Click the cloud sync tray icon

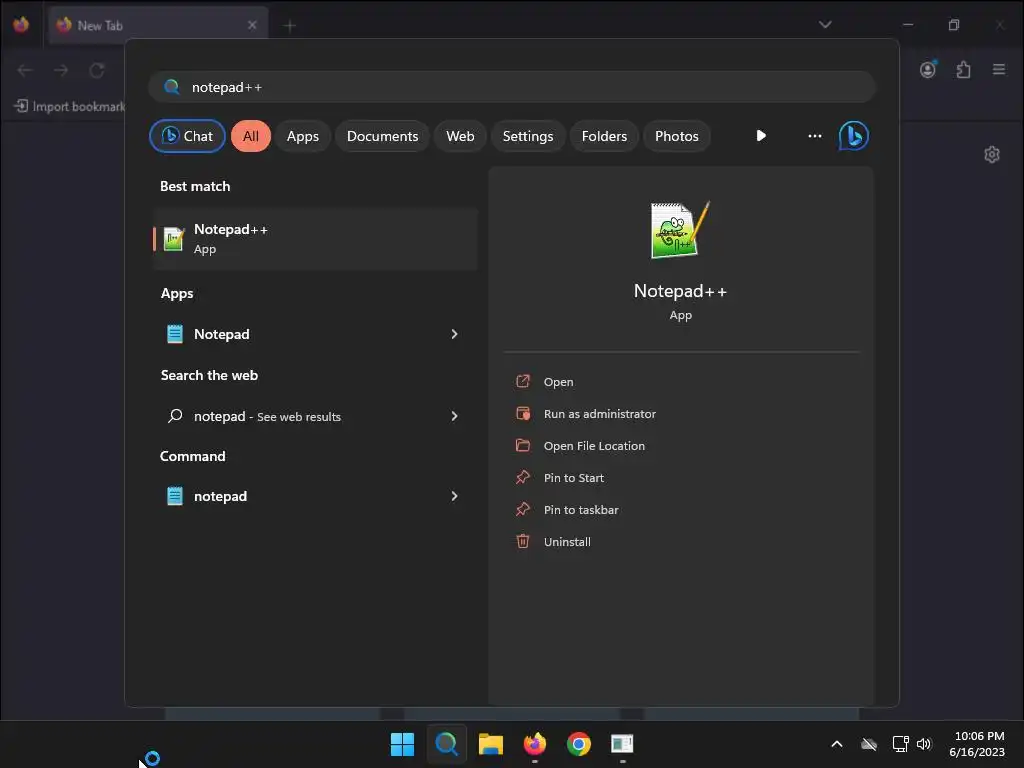click(x=869, y=744)
